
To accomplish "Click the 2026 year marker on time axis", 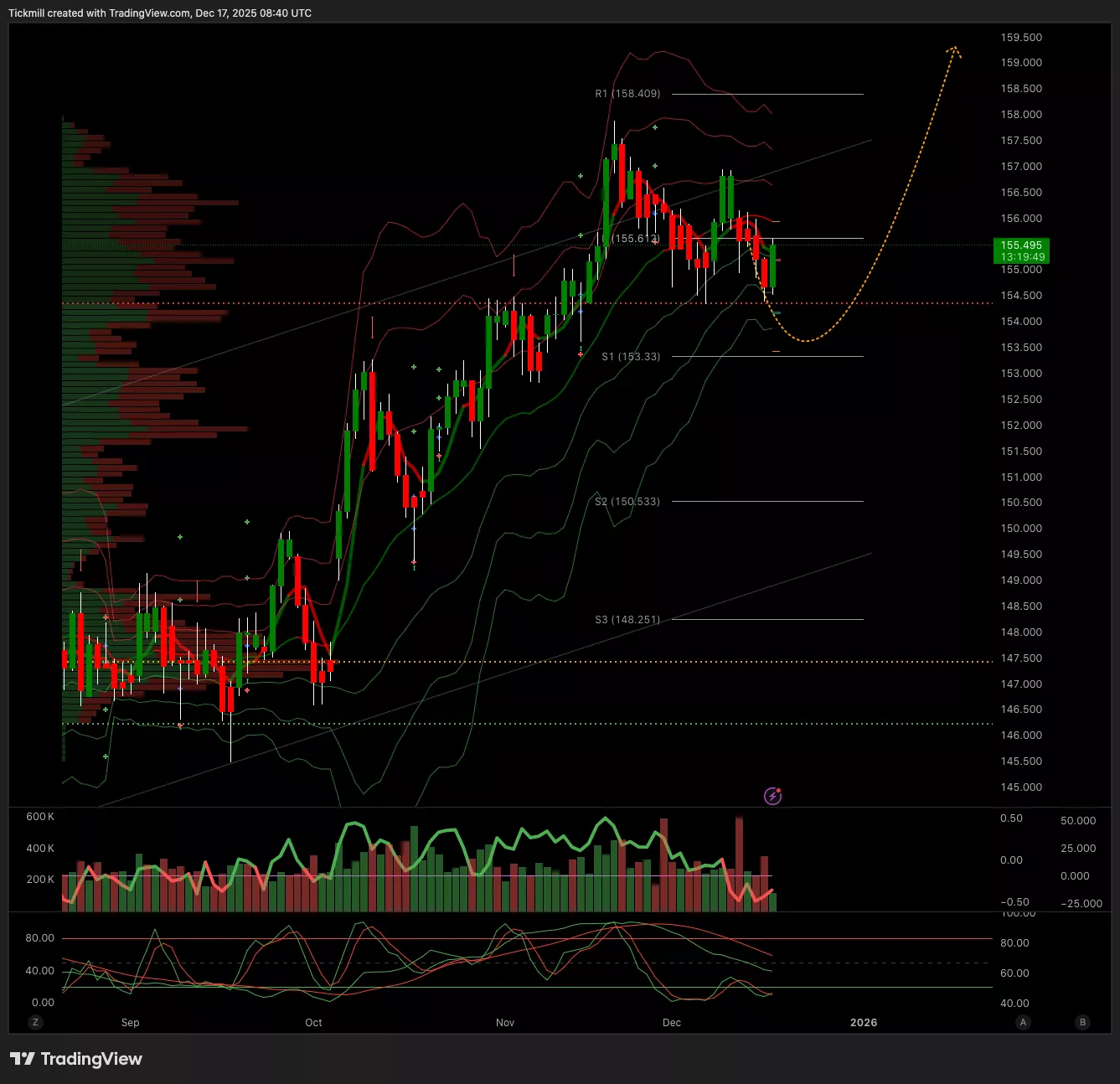I will pyautogui.click(x=864, y=1022).
